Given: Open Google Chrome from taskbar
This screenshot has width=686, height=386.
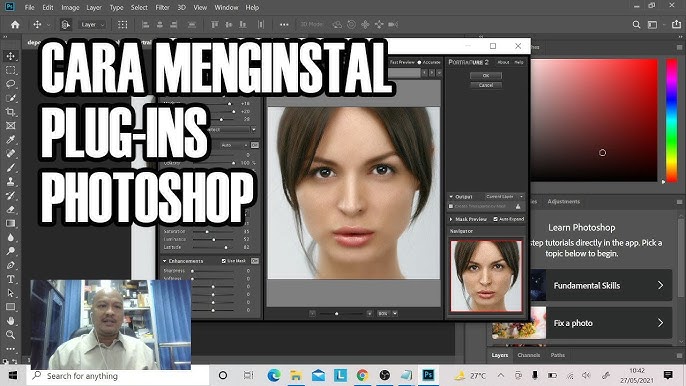Looking at the screenshot, I should [362, 375].
